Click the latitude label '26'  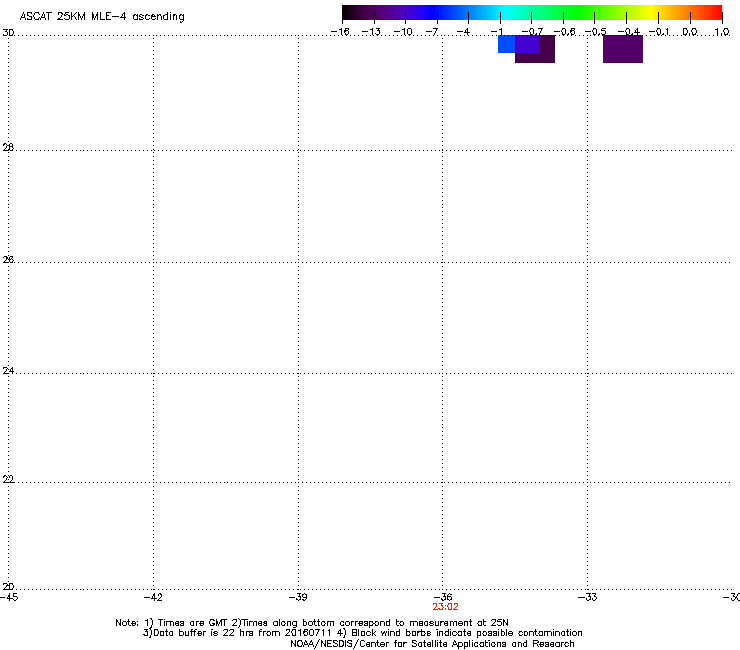click(8, 260)
